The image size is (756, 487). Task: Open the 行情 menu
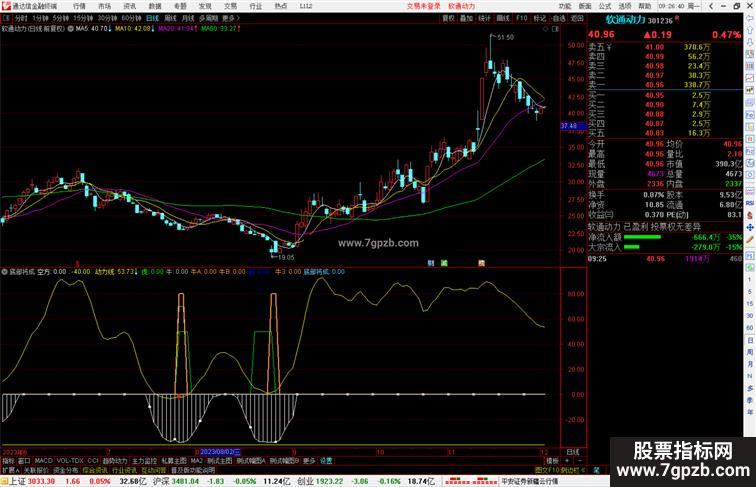79,6
